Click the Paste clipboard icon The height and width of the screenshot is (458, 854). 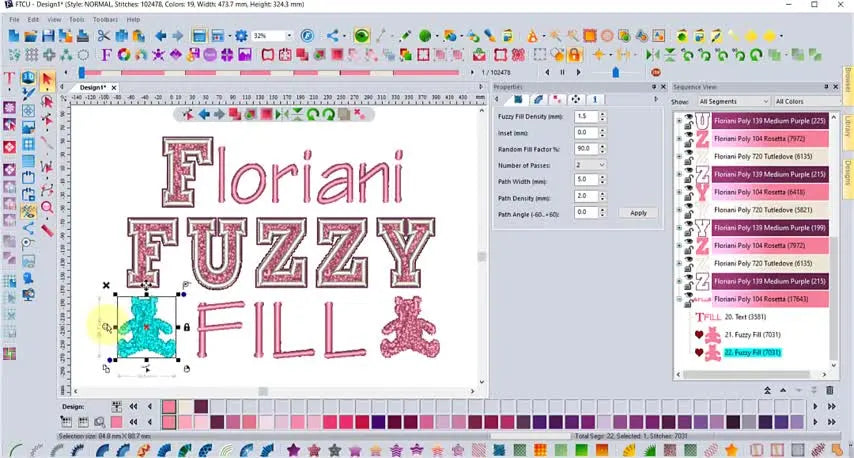click(x=139, y=36)
